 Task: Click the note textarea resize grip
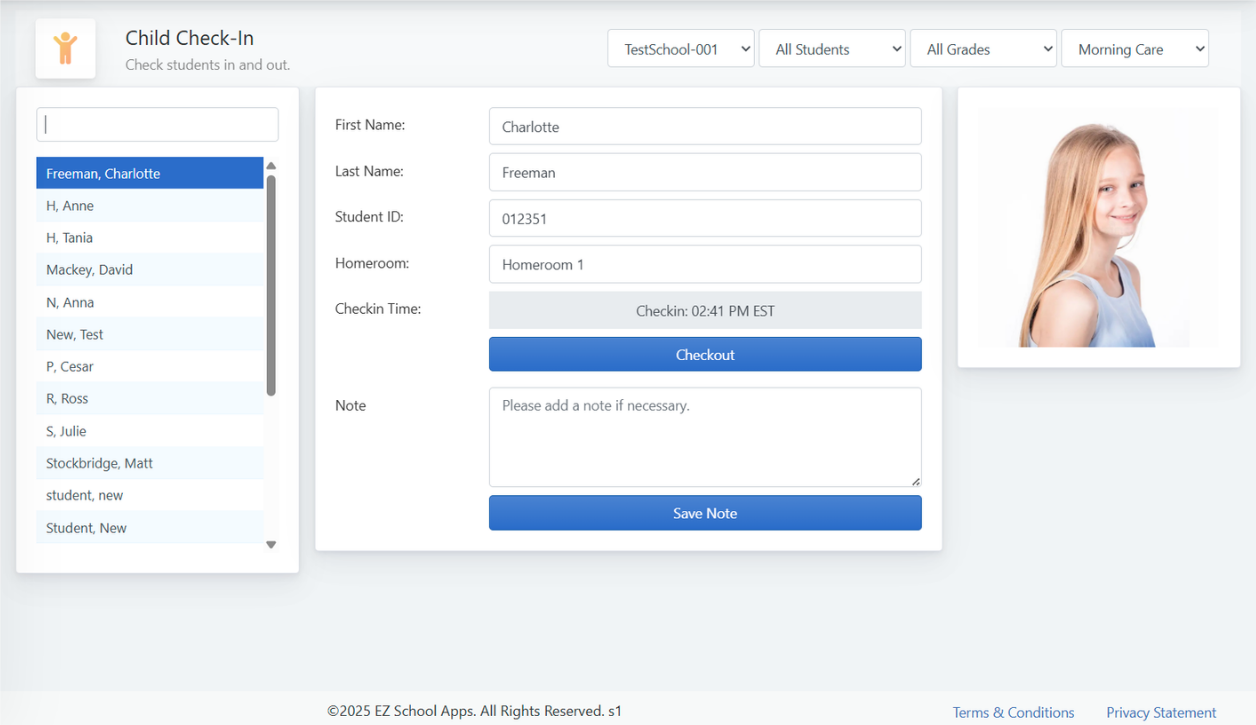point(916,483)
